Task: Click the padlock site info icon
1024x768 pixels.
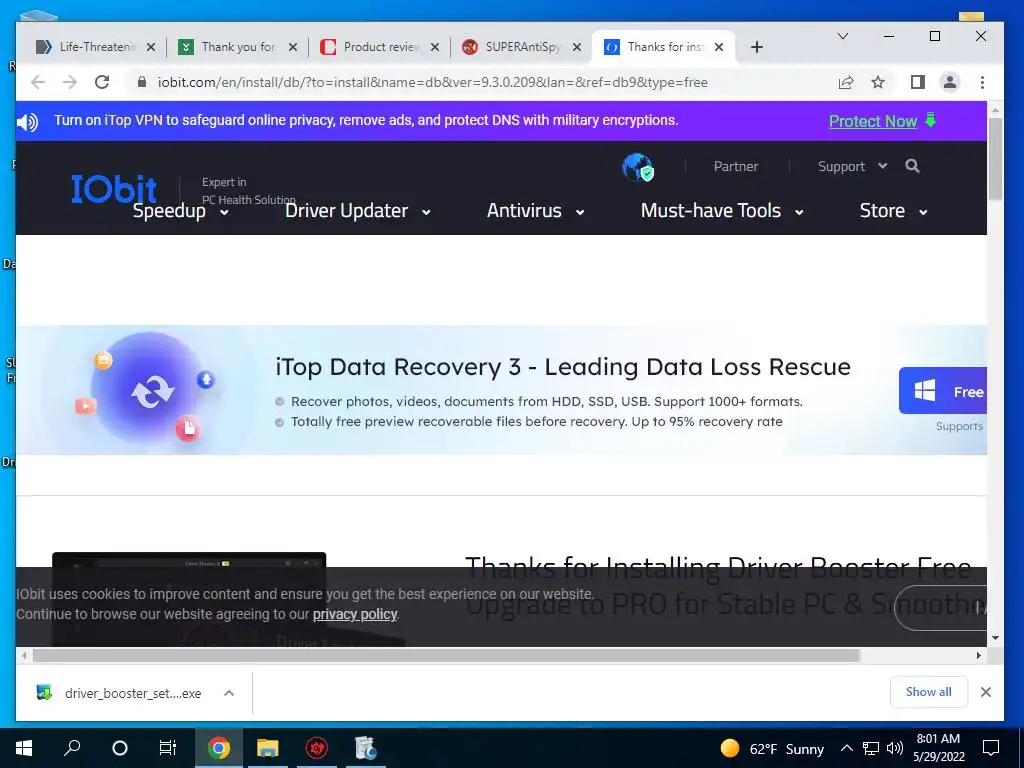Action: (x=142, y=82)
